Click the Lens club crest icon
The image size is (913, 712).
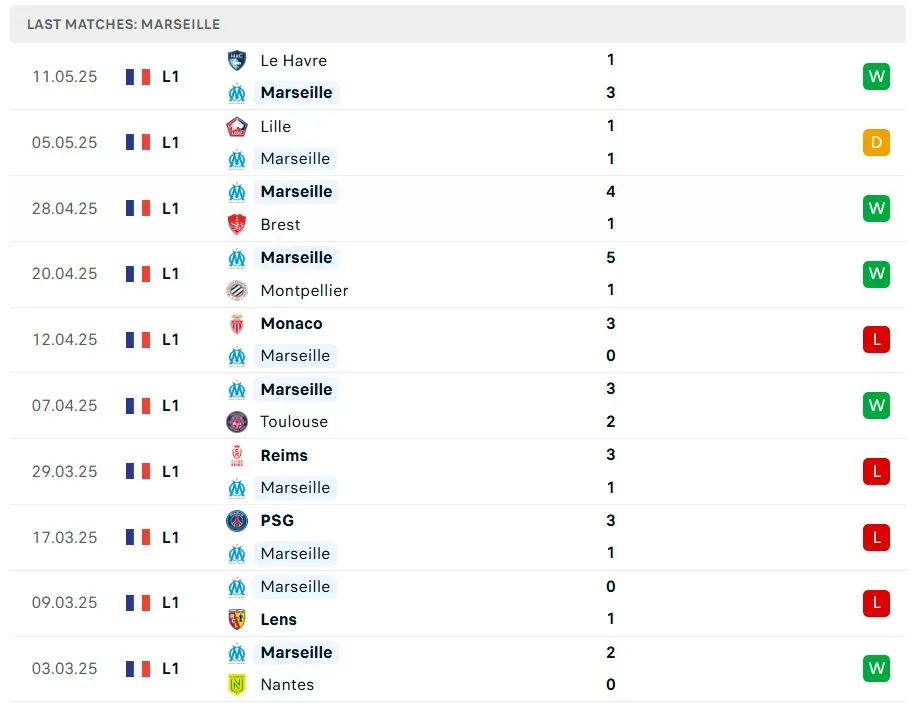[x=237, y=619]
